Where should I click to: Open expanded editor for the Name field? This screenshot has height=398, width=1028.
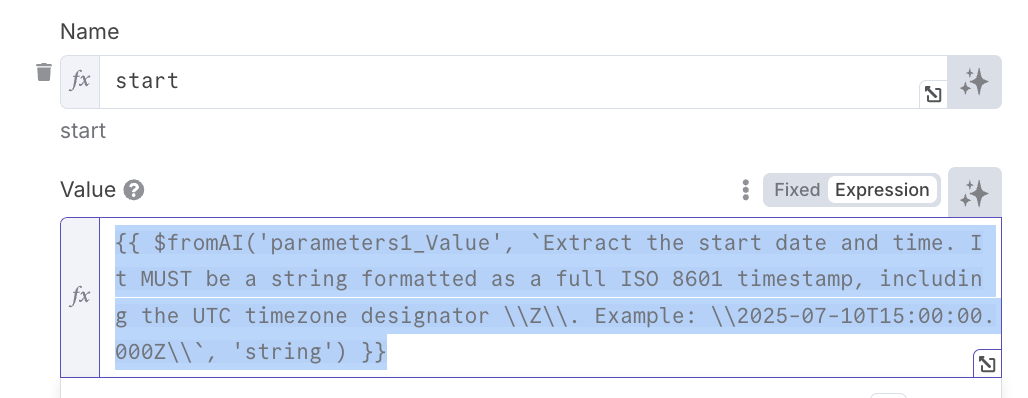click(x=933, y=94)
